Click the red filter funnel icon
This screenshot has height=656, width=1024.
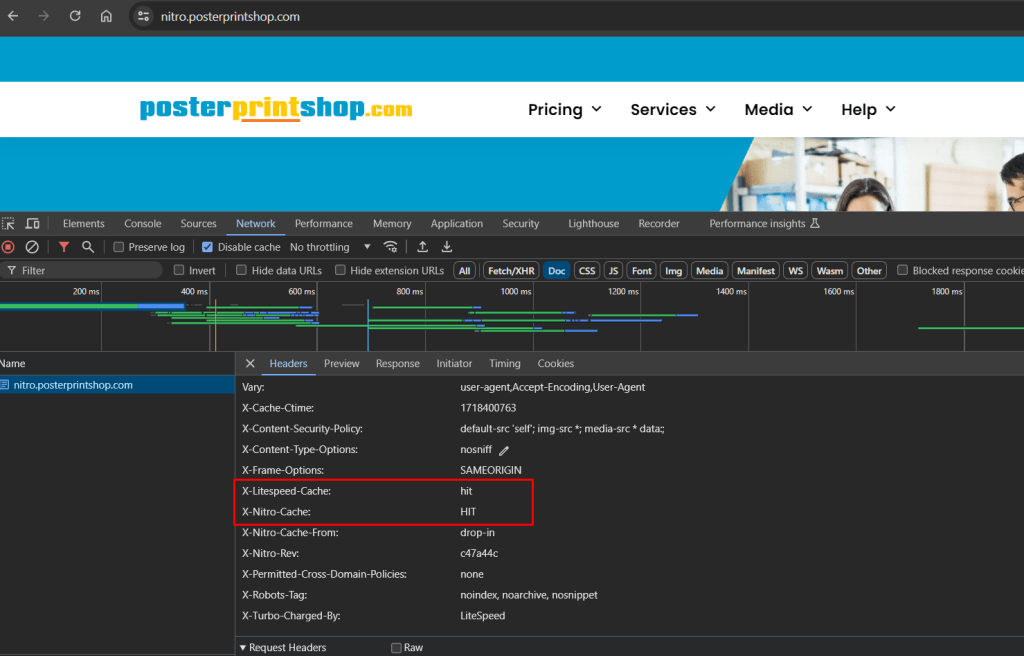coord(64,247)
